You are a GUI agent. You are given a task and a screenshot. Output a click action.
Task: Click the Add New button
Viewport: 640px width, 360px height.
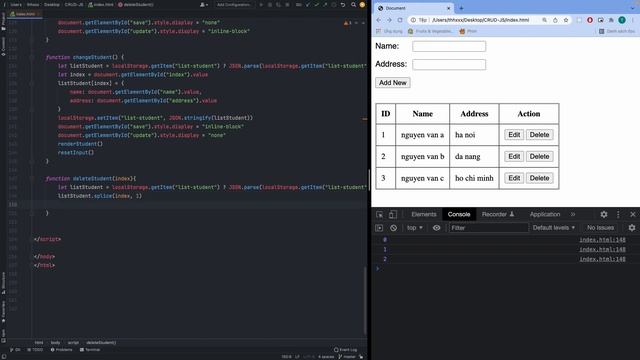click(393, 83)
